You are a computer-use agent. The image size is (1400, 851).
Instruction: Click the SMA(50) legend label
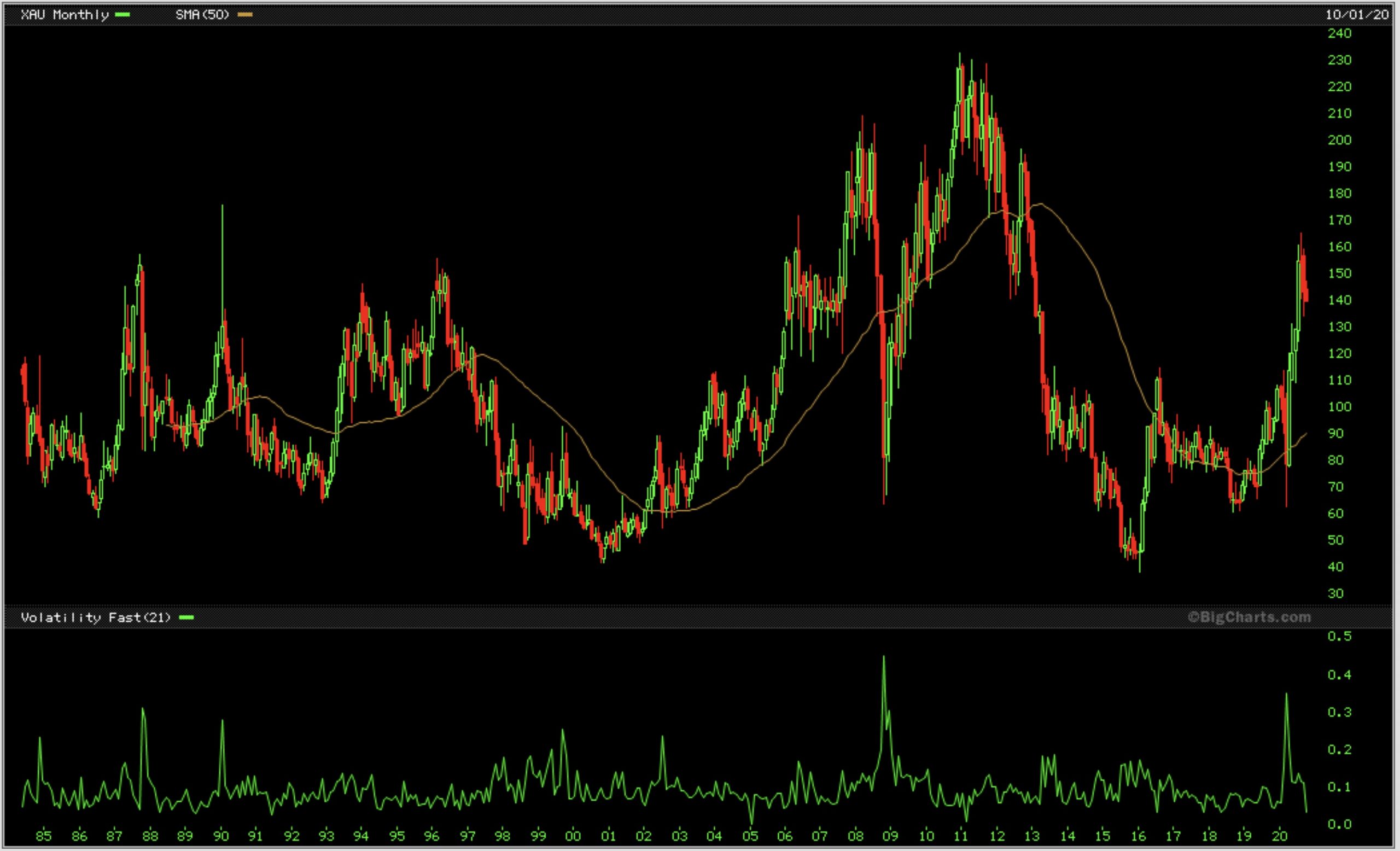[202, 15]
